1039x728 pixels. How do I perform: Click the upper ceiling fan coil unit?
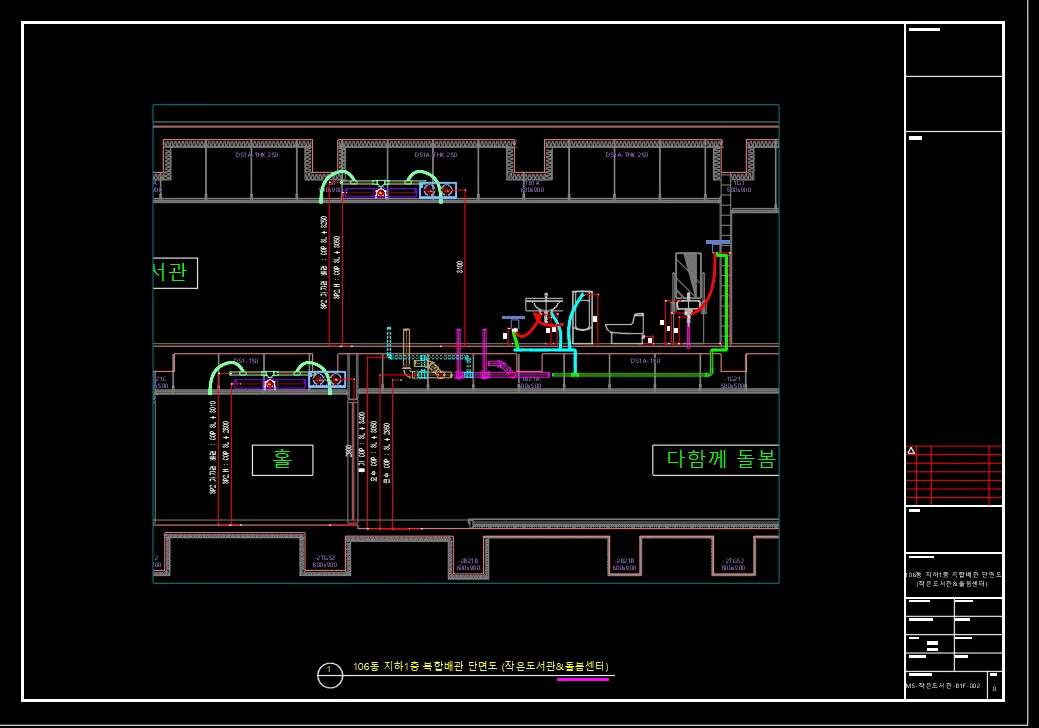pos(380,190)
